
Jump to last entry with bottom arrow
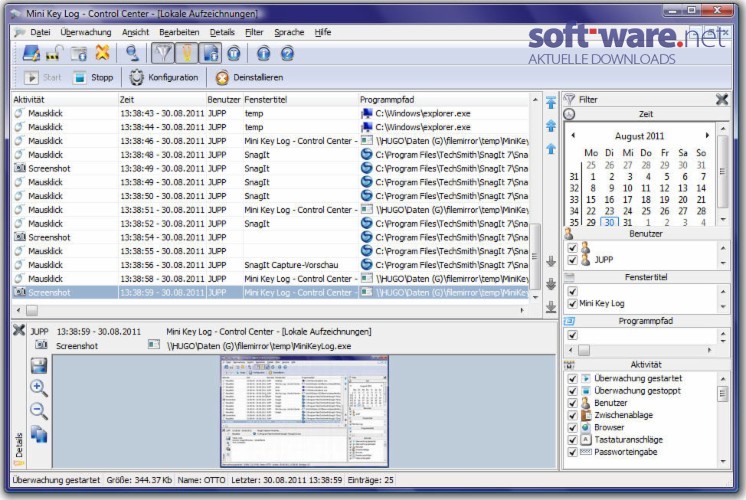[x=551, y=307]
